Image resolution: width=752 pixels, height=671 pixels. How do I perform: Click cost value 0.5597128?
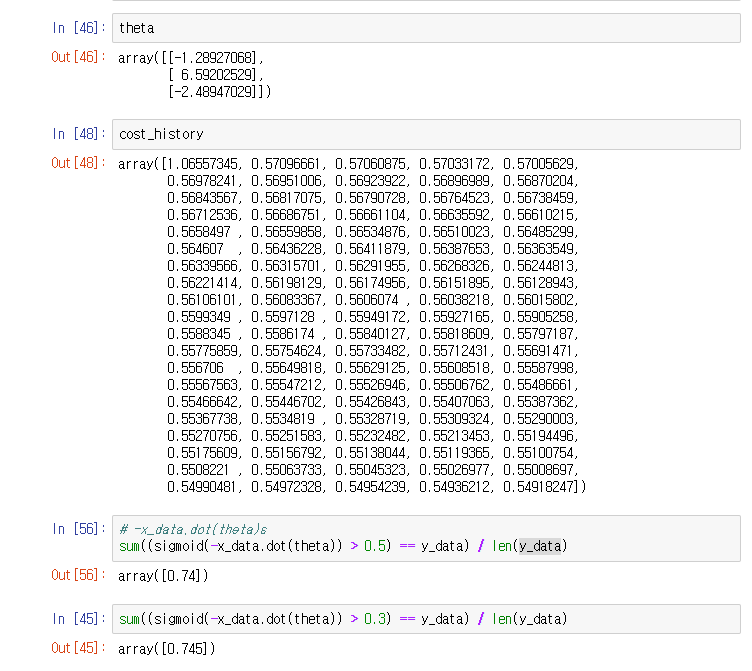coord(283,317)
